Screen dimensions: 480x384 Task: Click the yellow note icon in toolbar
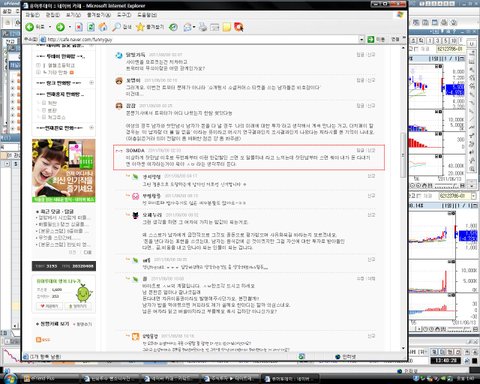pos(227,27)
